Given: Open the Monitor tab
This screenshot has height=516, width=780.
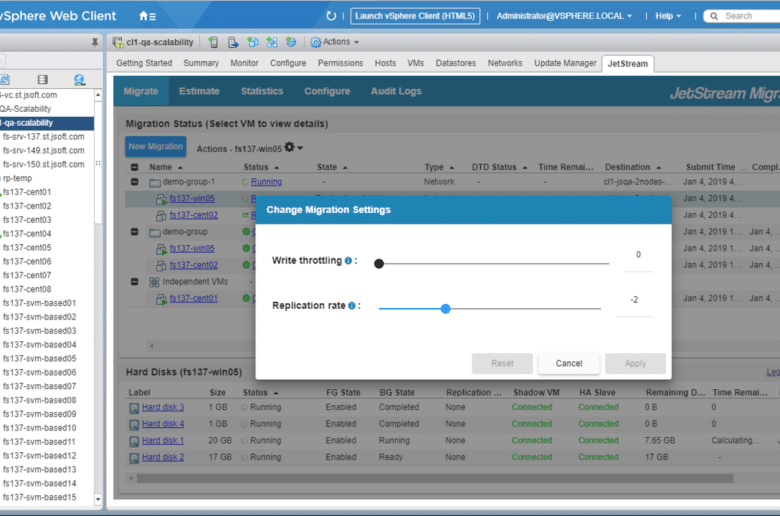Looking at the screenshot, I should (x=244, y=63).
